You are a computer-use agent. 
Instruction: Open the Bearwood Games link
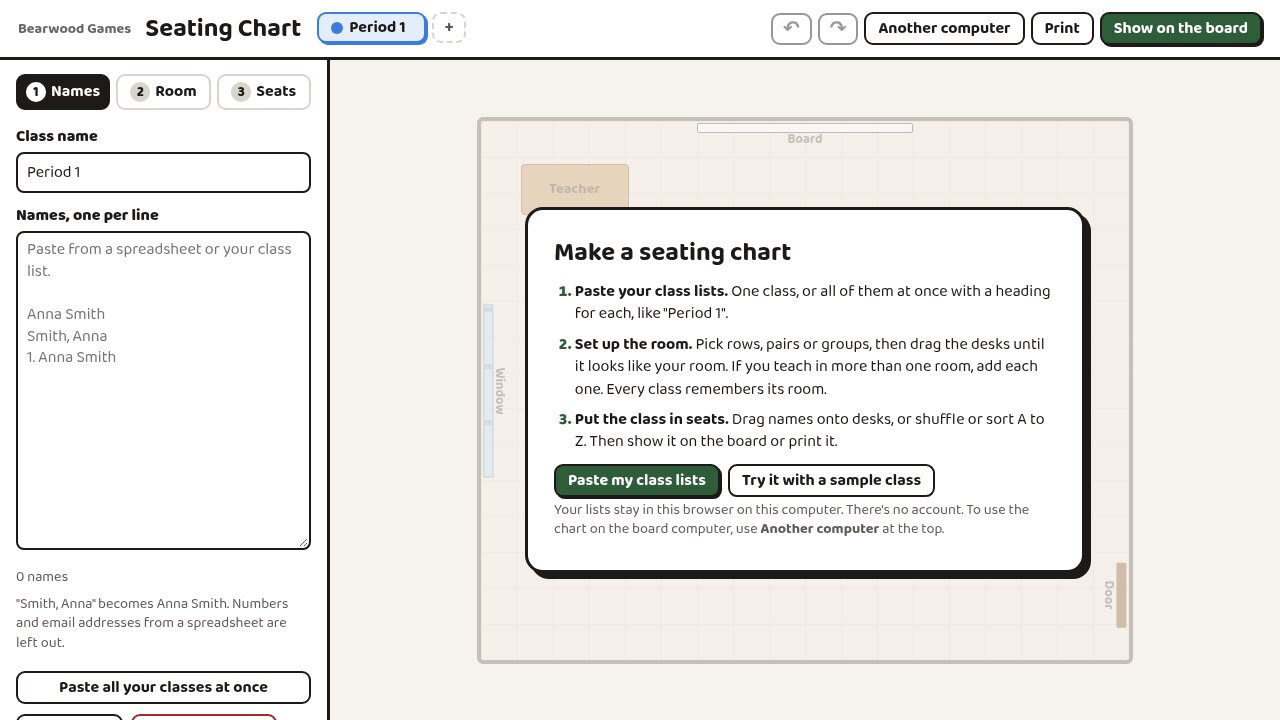point(74,29)
